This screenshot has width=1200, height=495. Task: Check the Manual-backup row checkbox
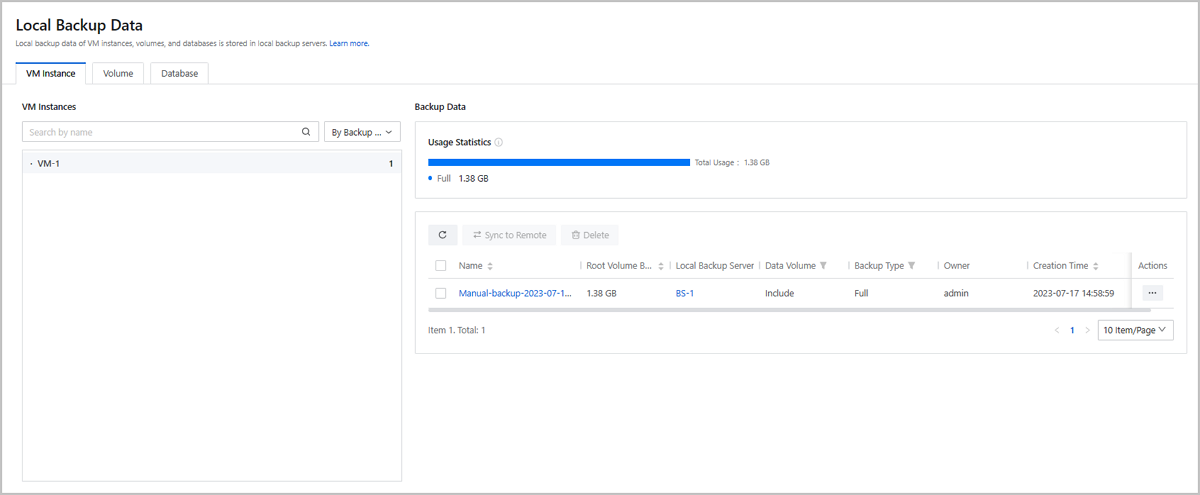(x=441, y=293)
